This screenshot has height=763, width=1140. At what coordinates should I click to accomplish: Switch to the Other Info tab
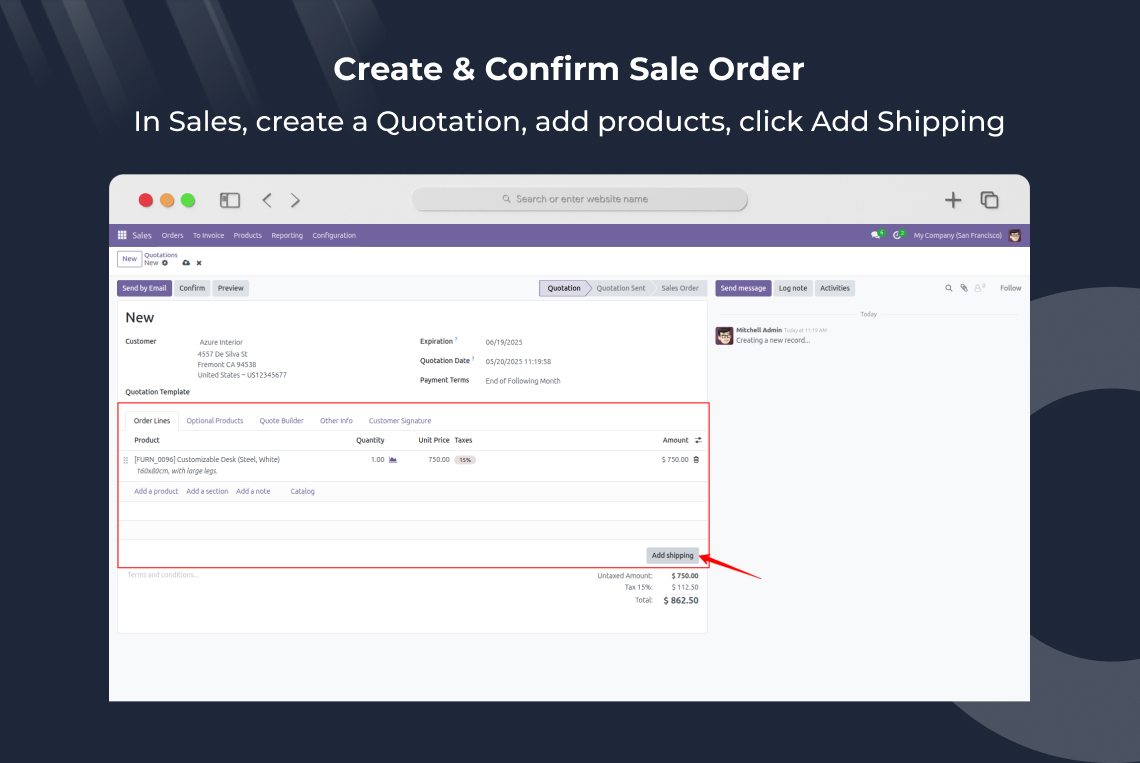click(336, 420)
